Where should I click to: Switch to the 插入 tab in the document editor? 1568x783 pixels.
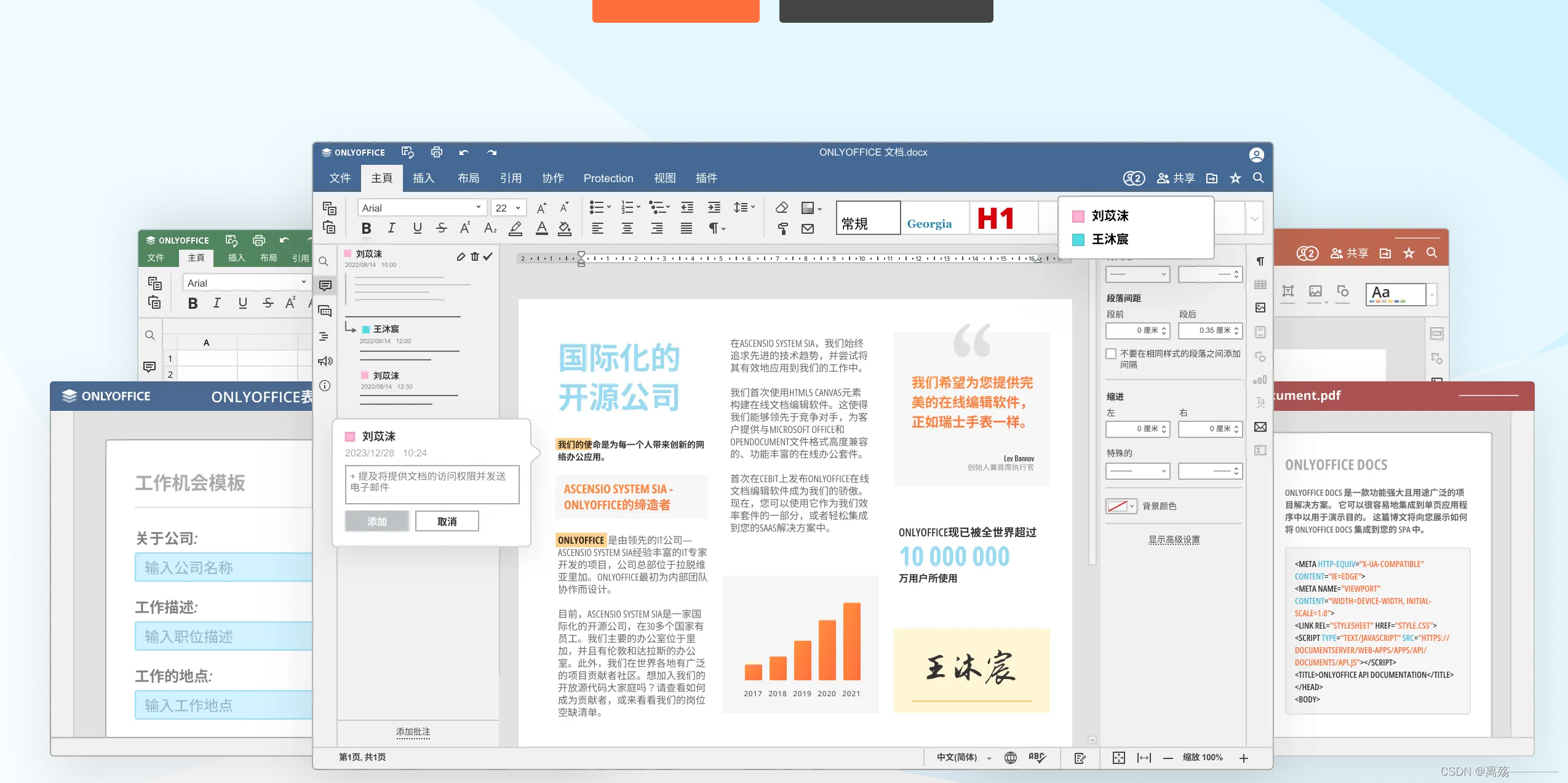(423, 178)
